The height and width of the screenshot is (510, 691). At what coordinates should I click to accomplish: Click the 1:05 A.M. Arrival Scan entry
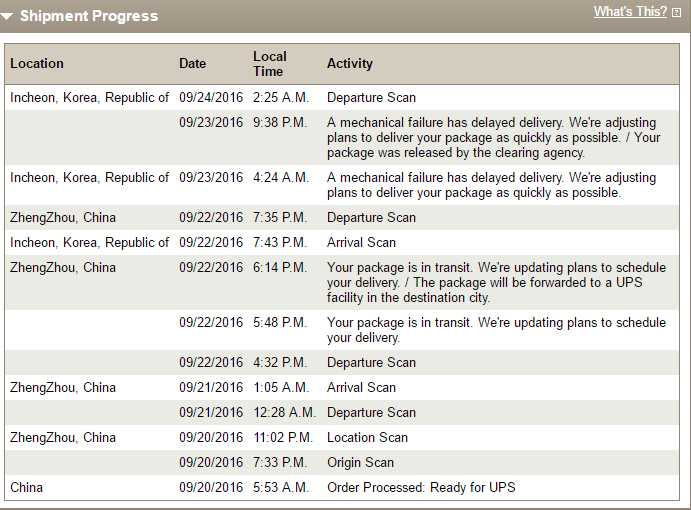point(361,387)
